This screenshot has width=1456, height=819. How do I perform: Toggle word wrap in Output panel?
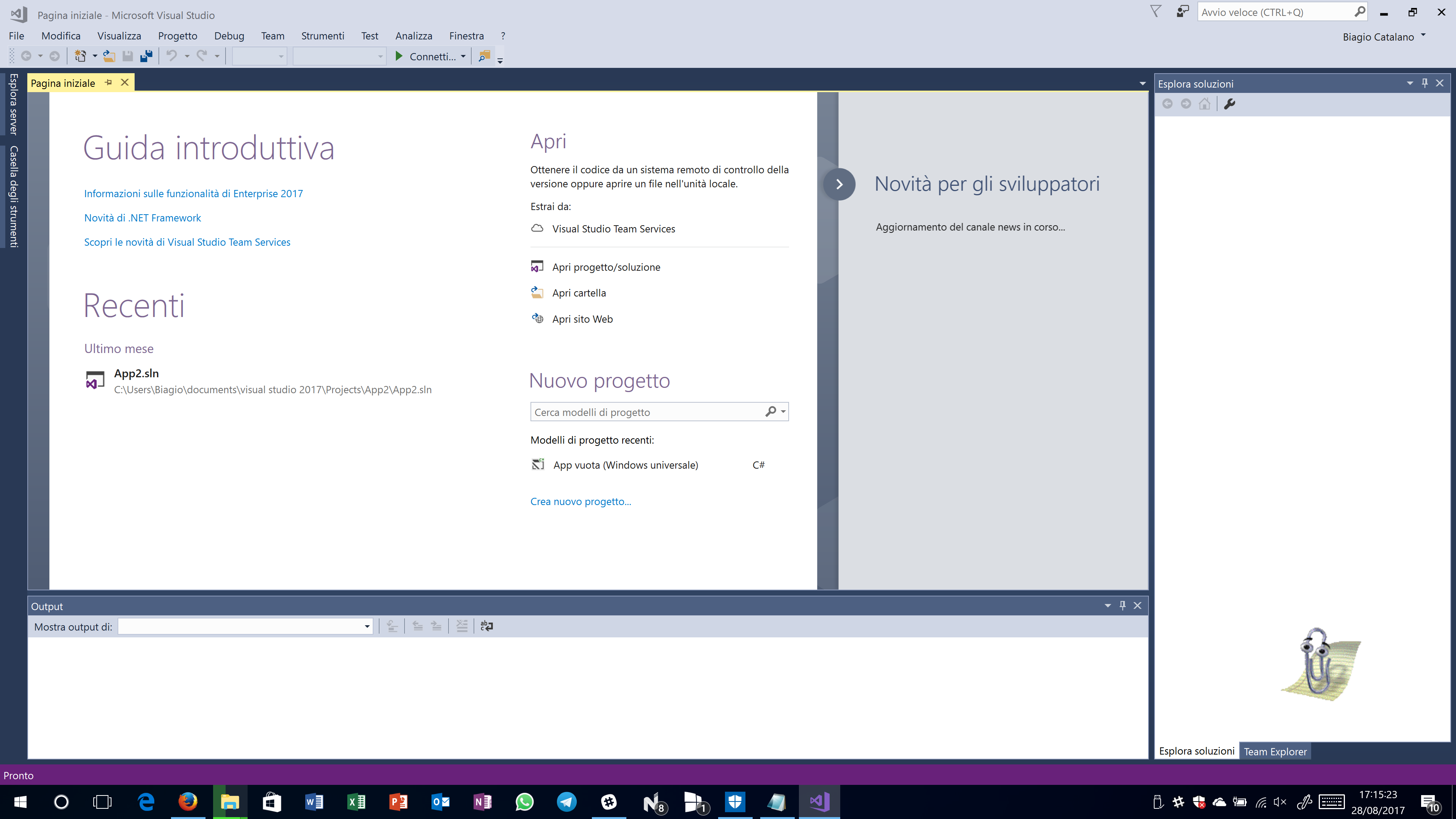[x=486, y=626]
